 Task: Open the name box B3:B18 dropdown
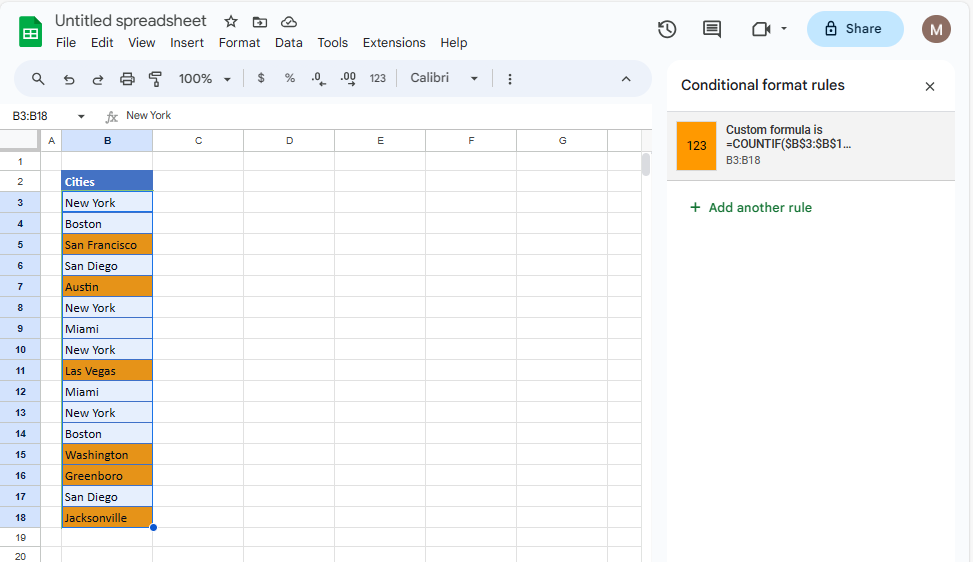[x=81, y=116]
